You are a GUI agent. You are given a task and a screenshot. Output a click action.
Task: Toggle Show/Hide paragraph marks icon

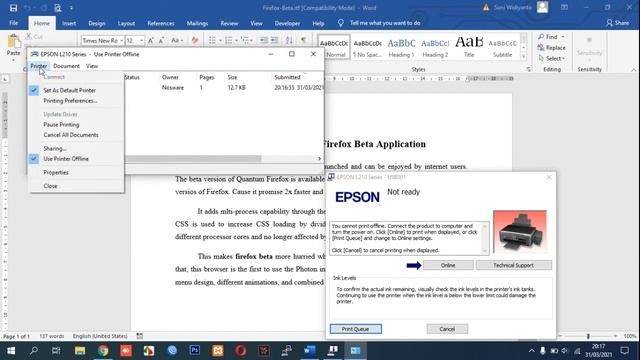[303, 40]
